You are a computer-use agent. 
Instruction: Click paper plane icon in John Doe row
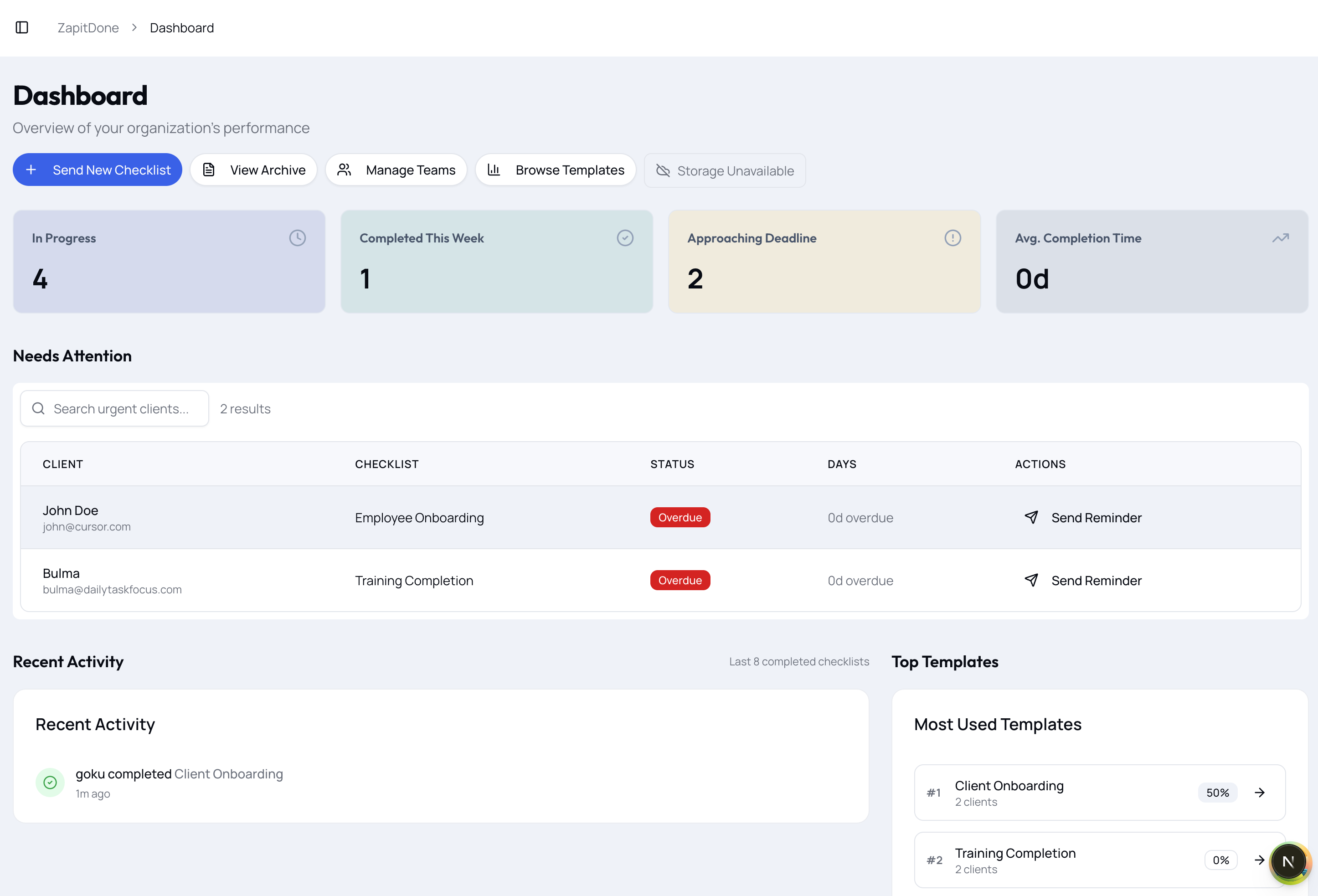coord(1031,517)
